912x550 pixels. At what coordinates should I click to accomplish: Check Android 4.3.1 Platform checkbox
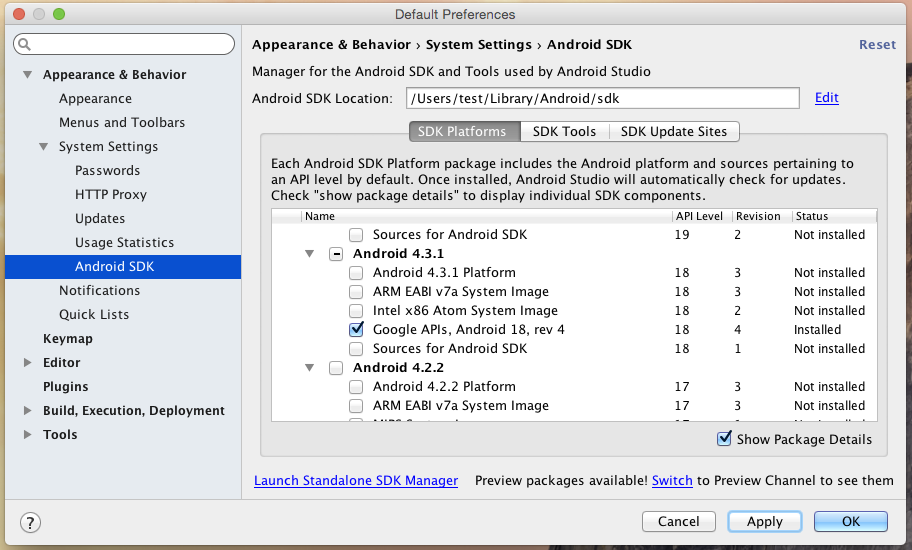tap(356, 273)
